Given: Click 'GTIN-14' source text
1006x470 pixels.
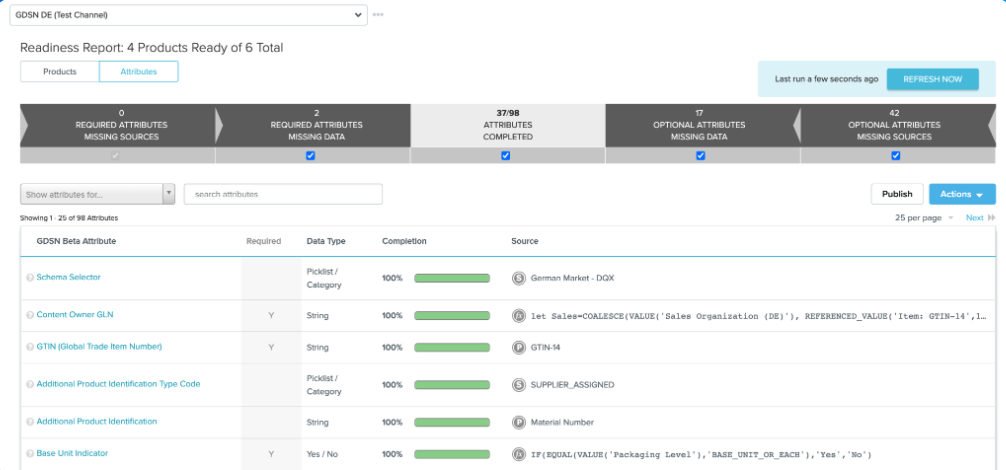Looking at the screenshot, I should click(x=547, y=347).
